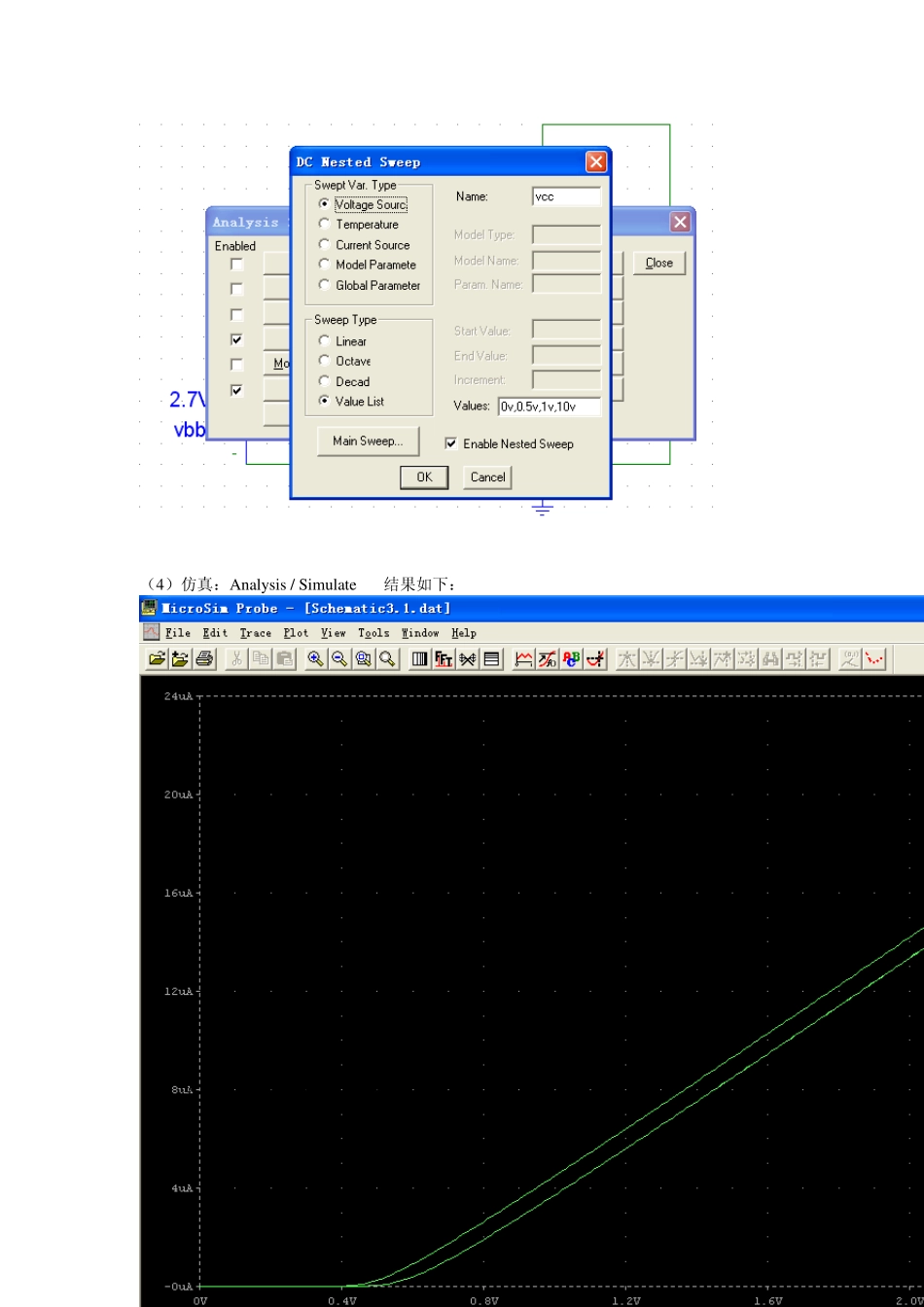Click the Zoom In magnifier icon
The image size is (924, 1307).
click(316, 659)
